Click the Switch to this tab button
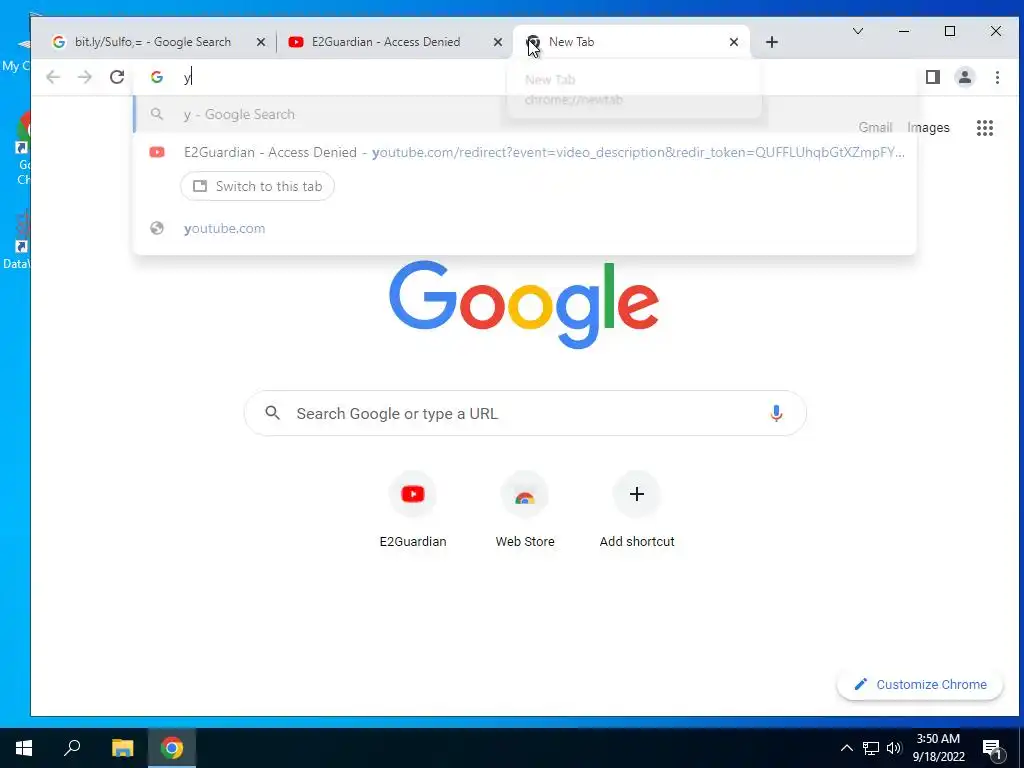This screenshot has height=768, width=1024. coord(257,186)
